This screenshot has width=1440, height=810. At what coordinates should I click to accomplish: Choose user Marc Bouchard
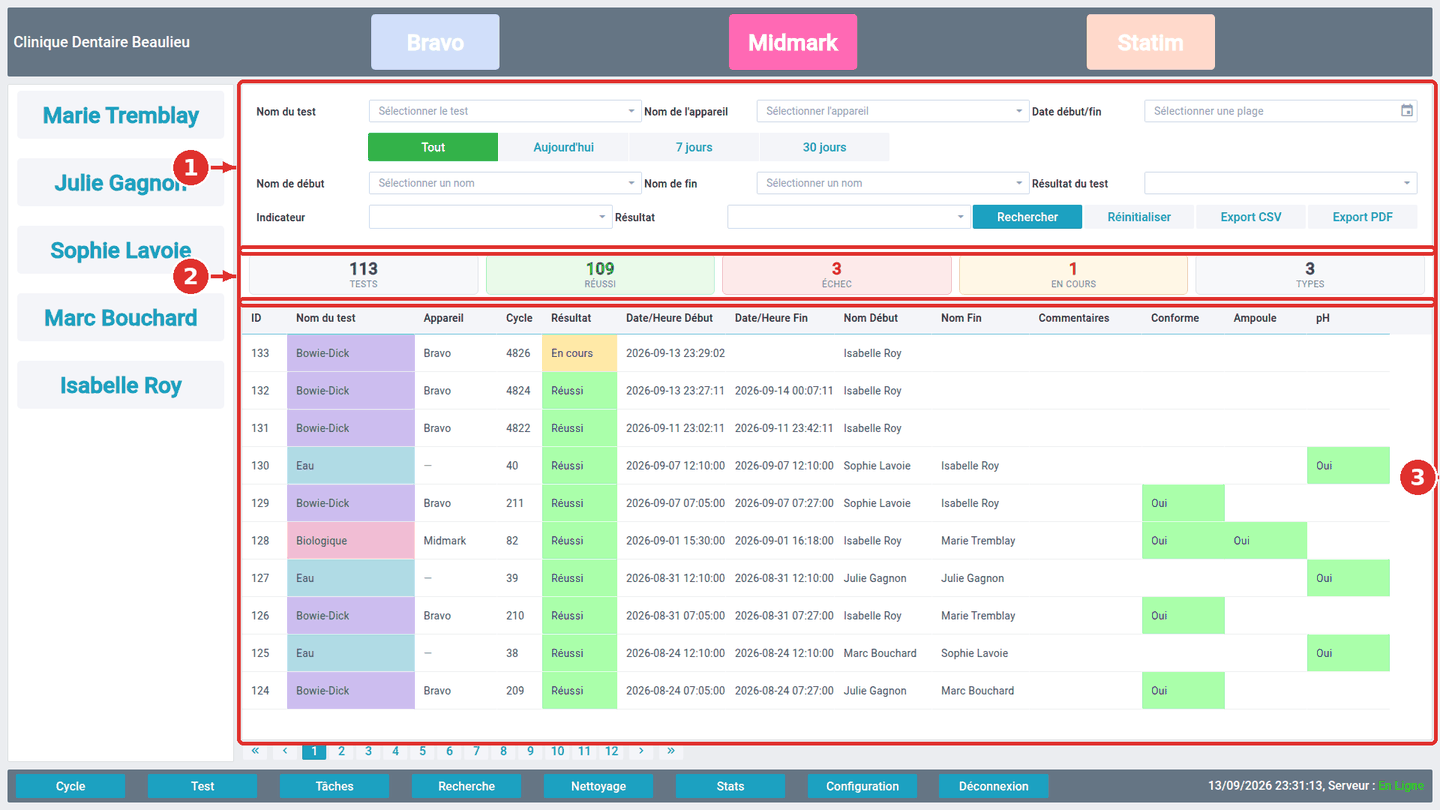click(x=121, y=318)
